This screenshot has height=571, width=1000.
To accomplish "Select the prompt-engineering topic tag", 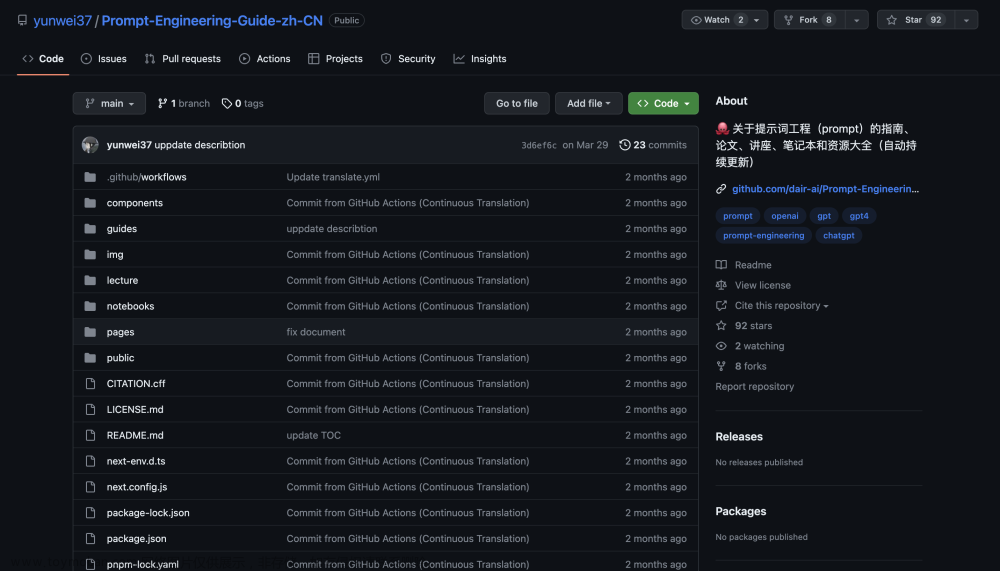I will (763, 235).
